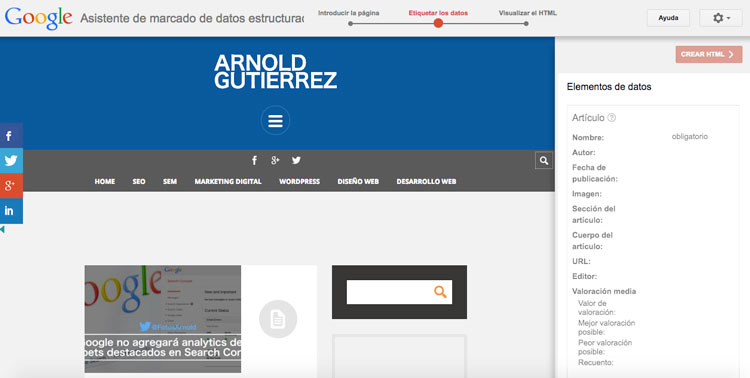Open the DESARROLLO WEB menu item
Viewport: 750px width, 378px height.
click(426, 181)
